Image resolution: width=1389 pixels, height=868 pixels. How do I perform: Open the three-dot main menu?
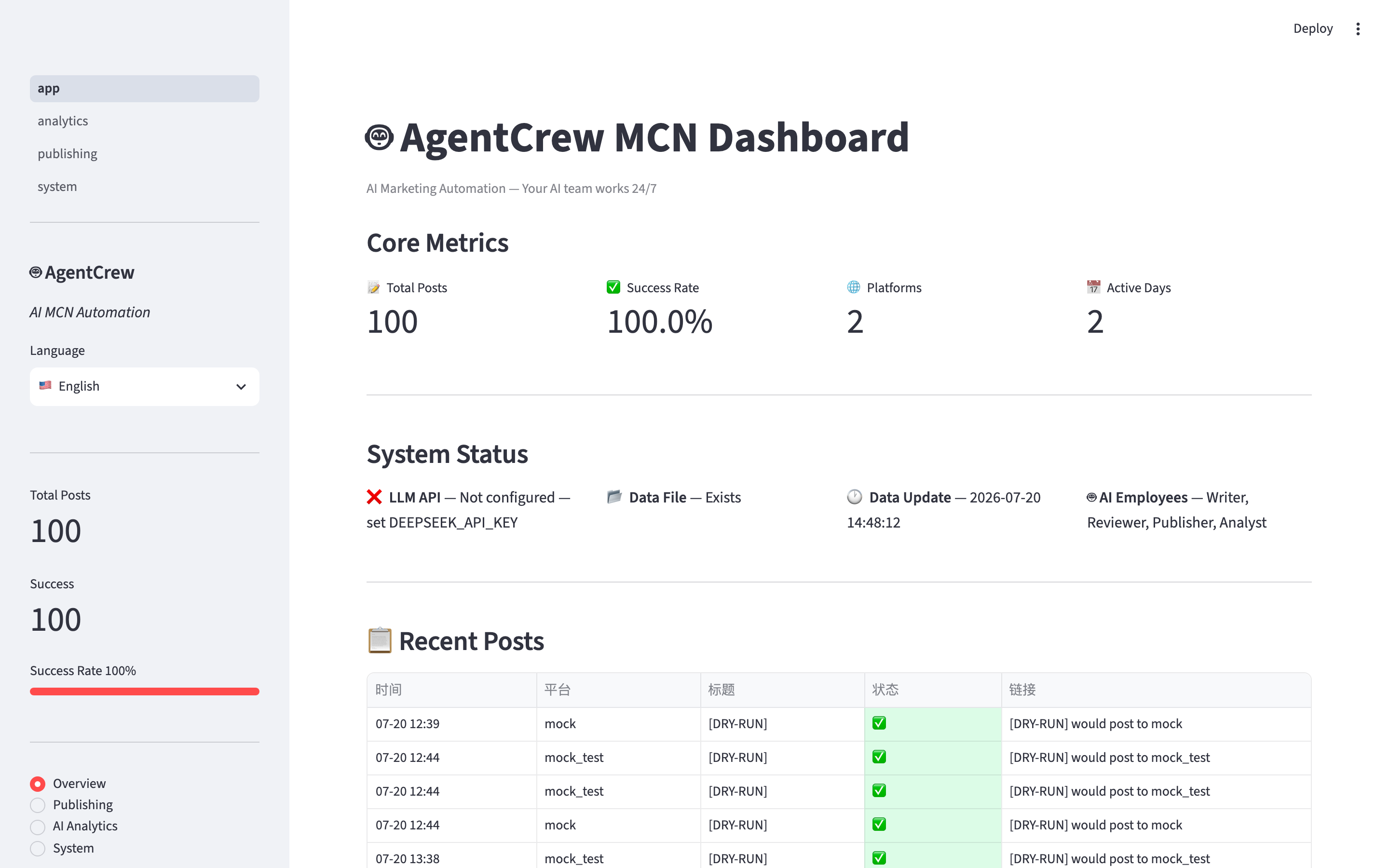1358,29
